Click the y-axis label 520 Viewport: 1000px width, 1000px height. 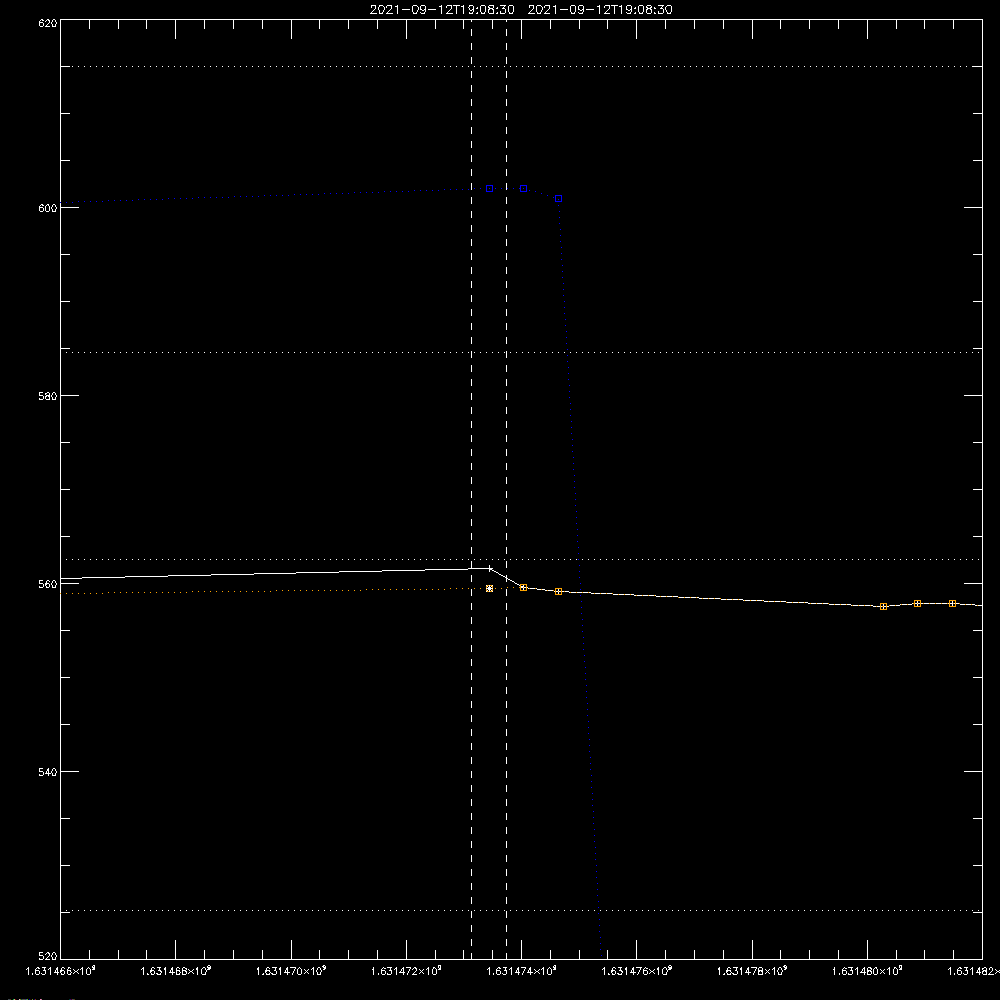coord(48,957)
